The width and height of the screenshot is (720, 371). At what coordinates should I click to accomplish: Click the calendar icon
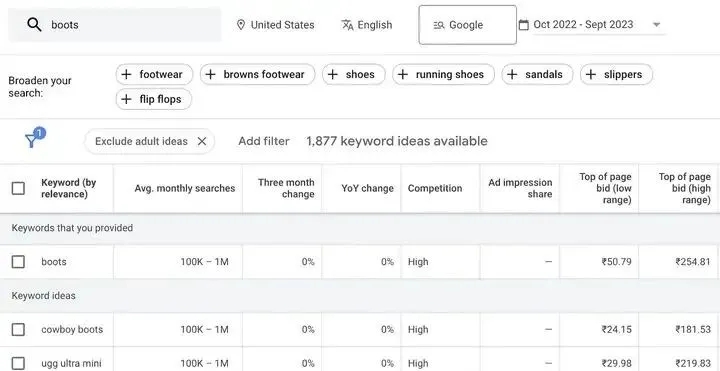pos(523,25)
